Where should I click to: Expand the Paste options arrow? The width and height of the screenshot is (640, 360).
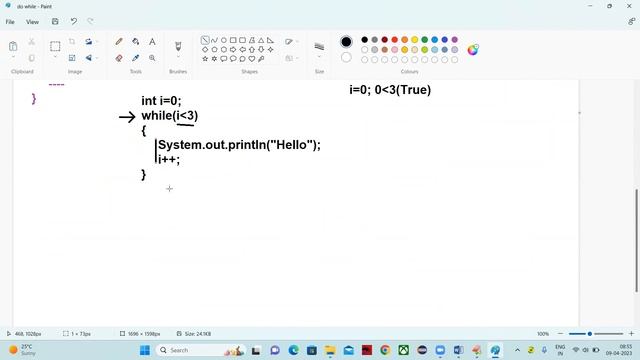point(13,57)
